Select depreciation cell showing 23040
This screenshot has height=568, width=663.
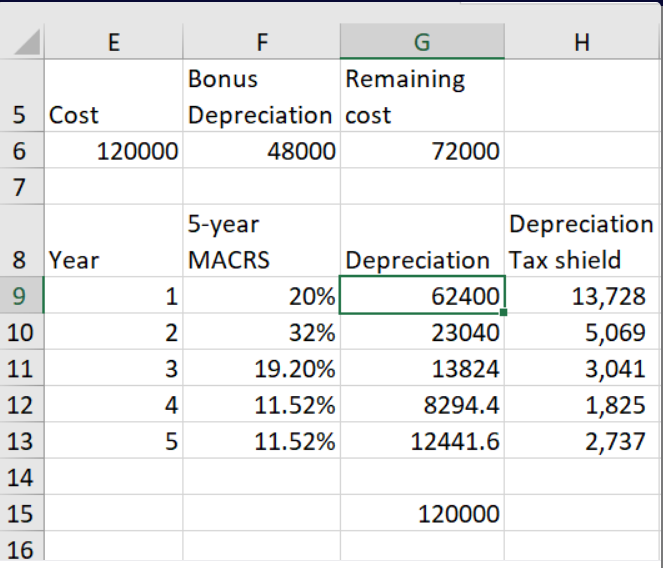click(x=422, y=332)
